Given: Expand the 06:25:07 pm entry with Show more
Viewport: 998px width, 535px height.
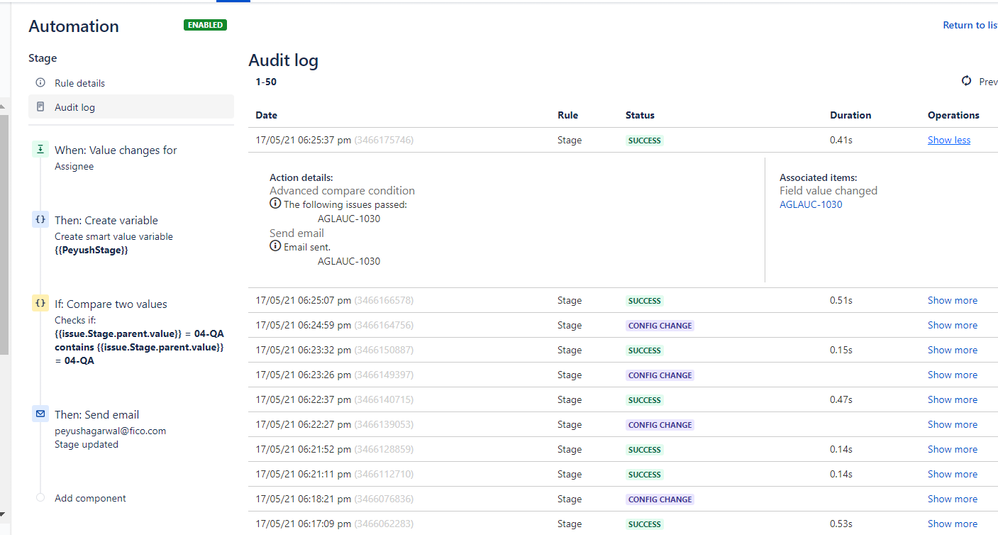Looking at the screenshot, I should [x=952, y=300].
